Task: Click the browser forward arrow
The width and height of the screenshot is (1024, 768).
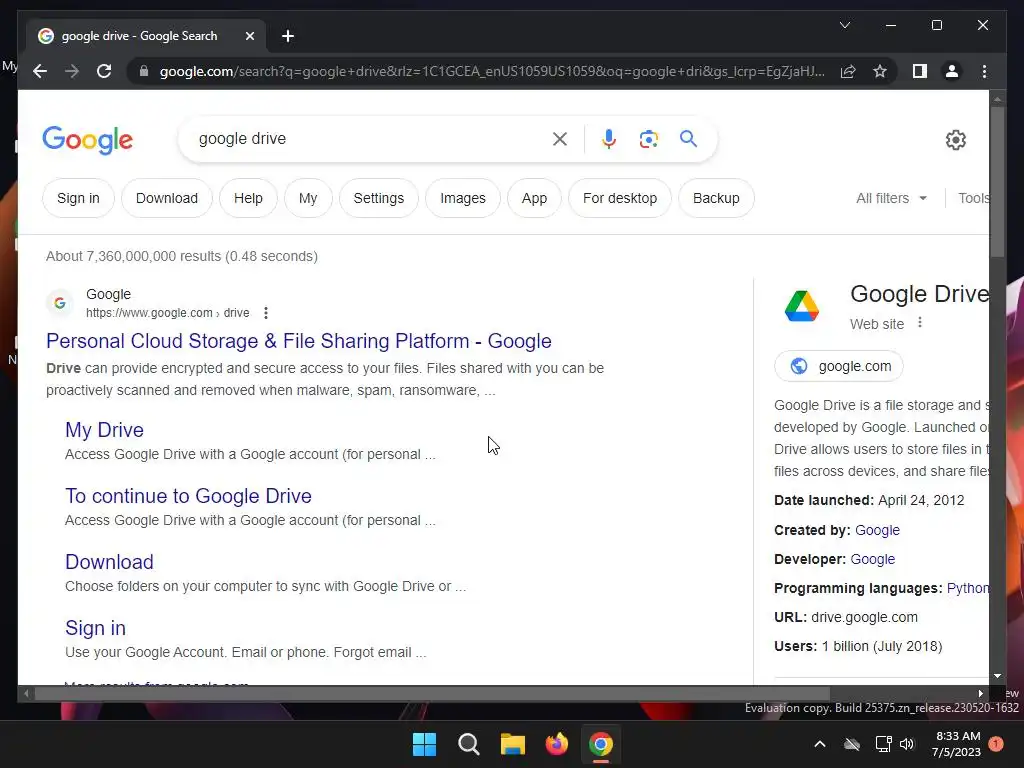Action: point(72,71)
